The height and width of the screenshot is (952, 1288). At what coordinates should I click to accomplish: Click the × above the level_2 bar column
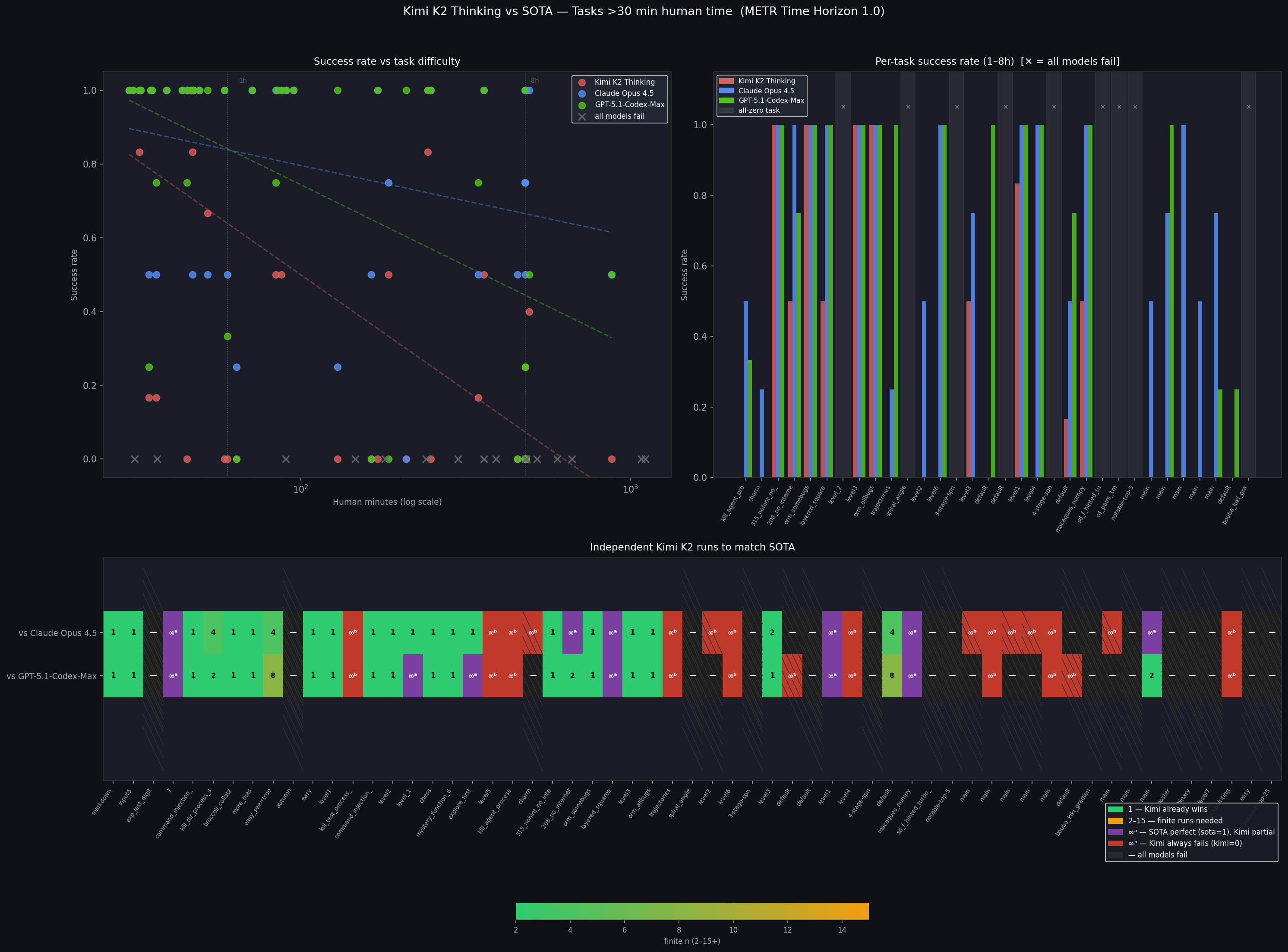click(843, 107)
